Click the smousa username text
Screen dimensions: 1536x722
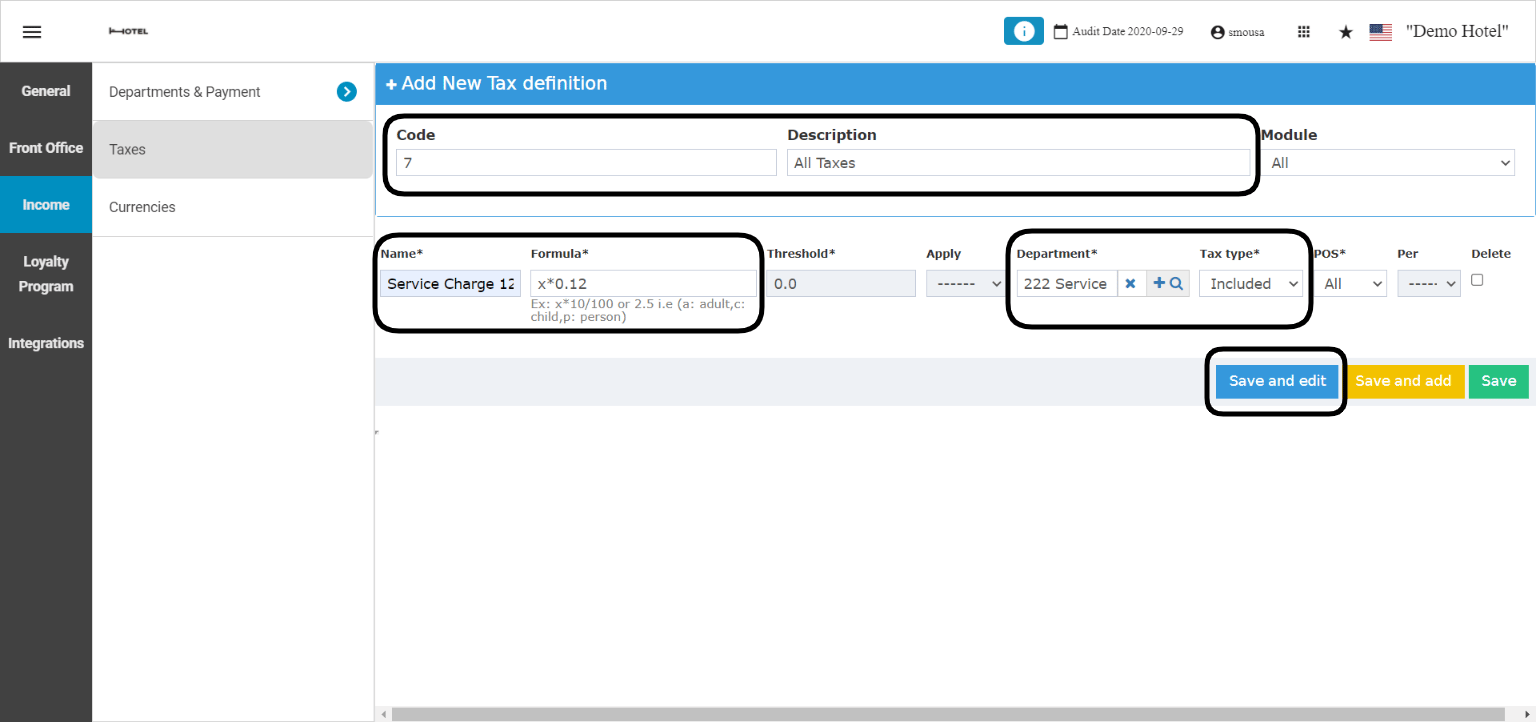pos(1246,32)
